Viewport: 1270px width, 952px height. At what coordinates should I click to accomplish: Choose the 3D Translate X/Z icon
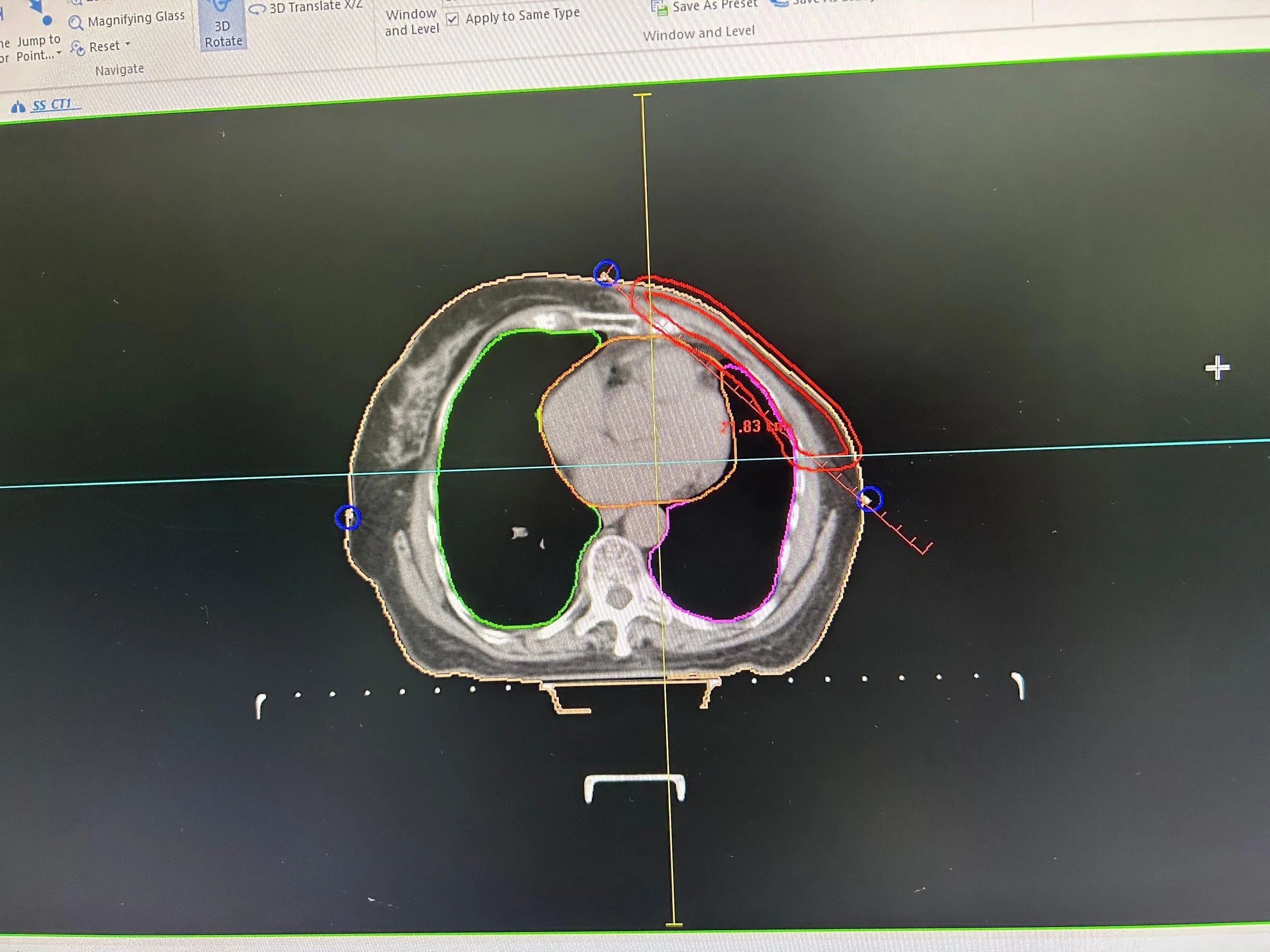pos(258,9)
